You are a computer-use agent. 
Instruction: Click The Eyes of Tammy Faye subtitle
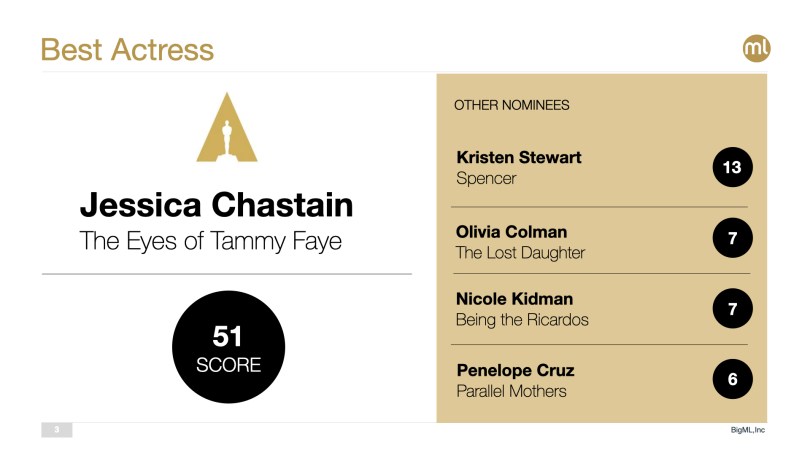click(211, 241)
